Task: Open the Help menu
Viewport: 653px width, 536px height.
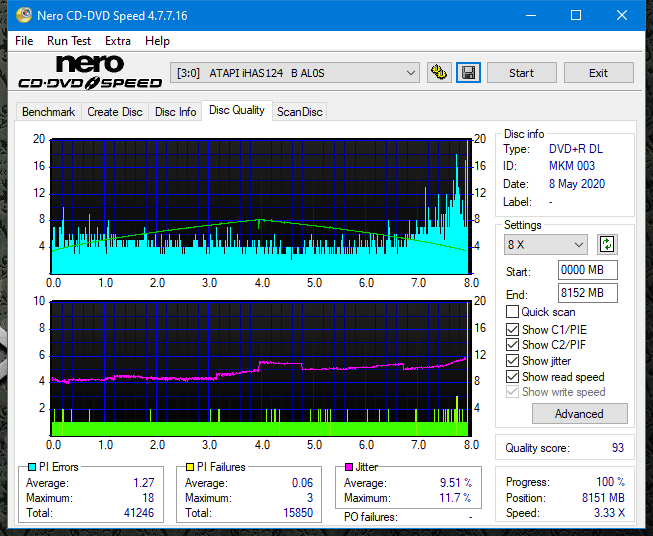Action: point(157,41)
